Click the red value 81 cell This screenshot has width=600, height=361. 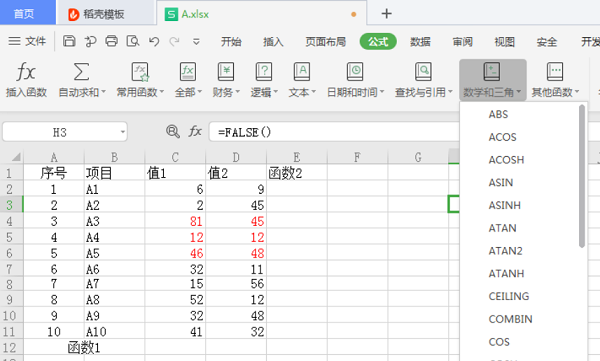tap(175, 221)
